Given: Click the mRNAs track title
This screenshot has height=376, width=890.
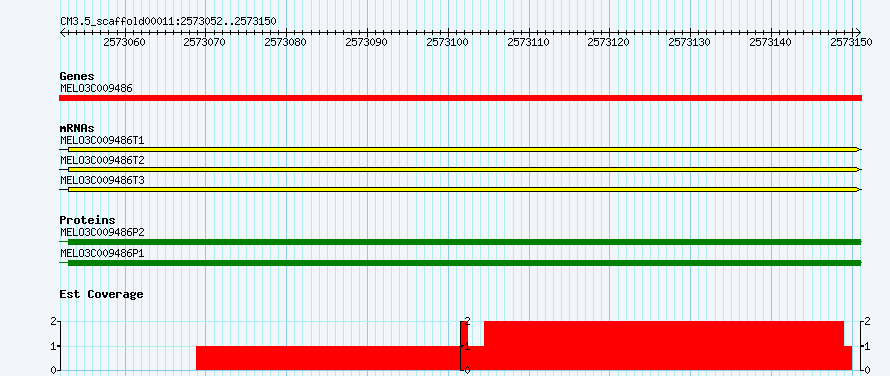Looking at the screenshot, I should (x=77, y=128).
